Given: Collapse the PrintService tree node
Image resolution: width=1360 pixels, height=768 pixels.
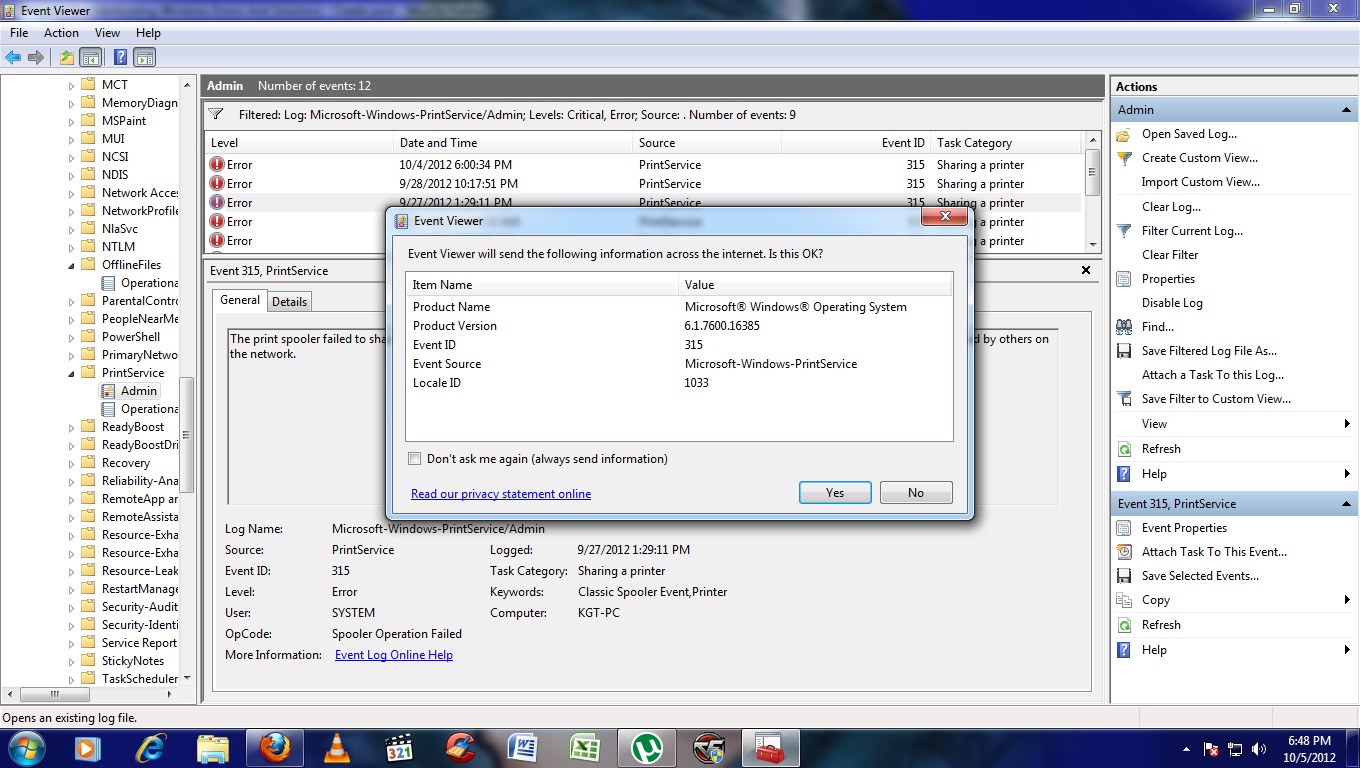Looking at the screenshot, I should pos(72,372).
